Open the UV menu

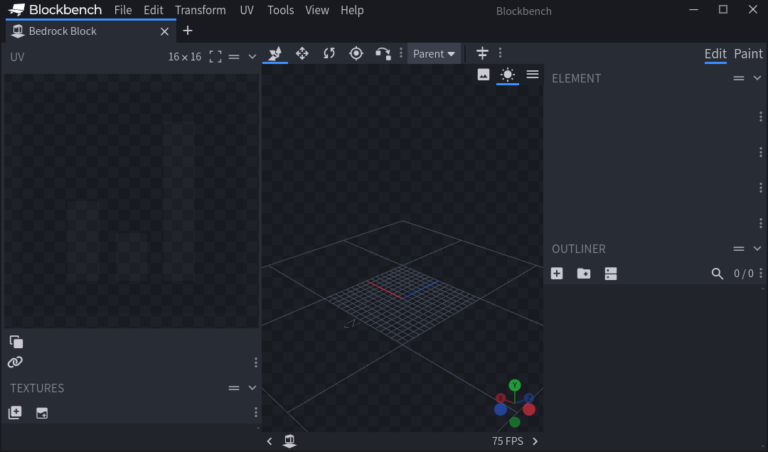[x=247, y=10]
